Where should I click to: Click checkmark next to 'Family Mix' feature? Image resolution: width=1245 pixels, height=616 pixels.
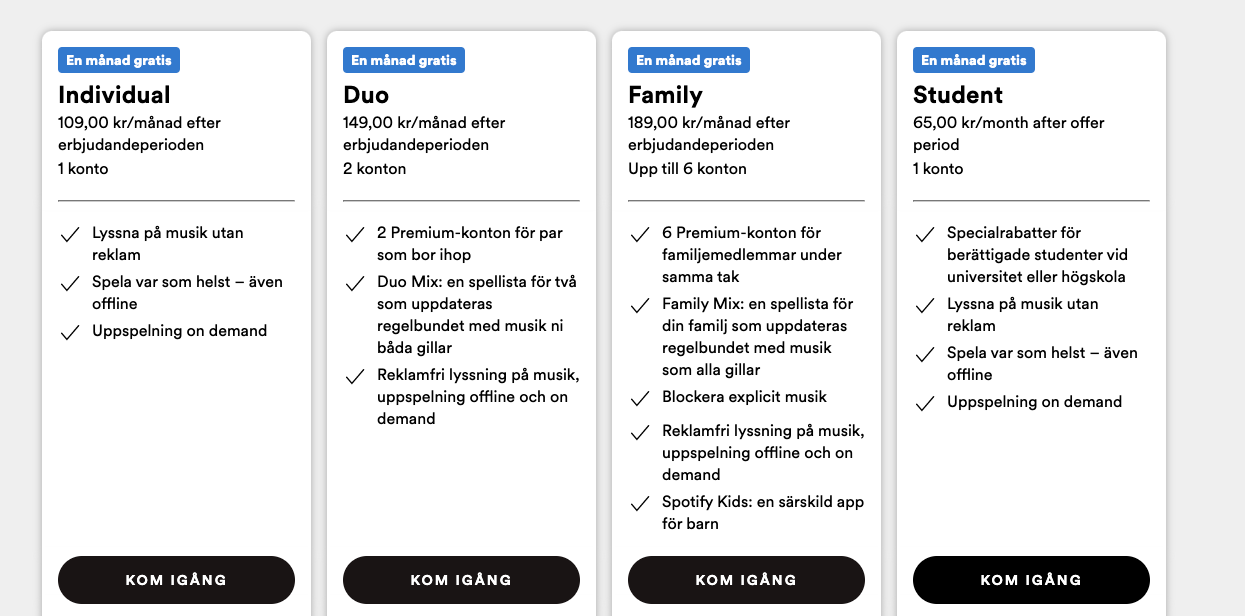pos(640,305)
